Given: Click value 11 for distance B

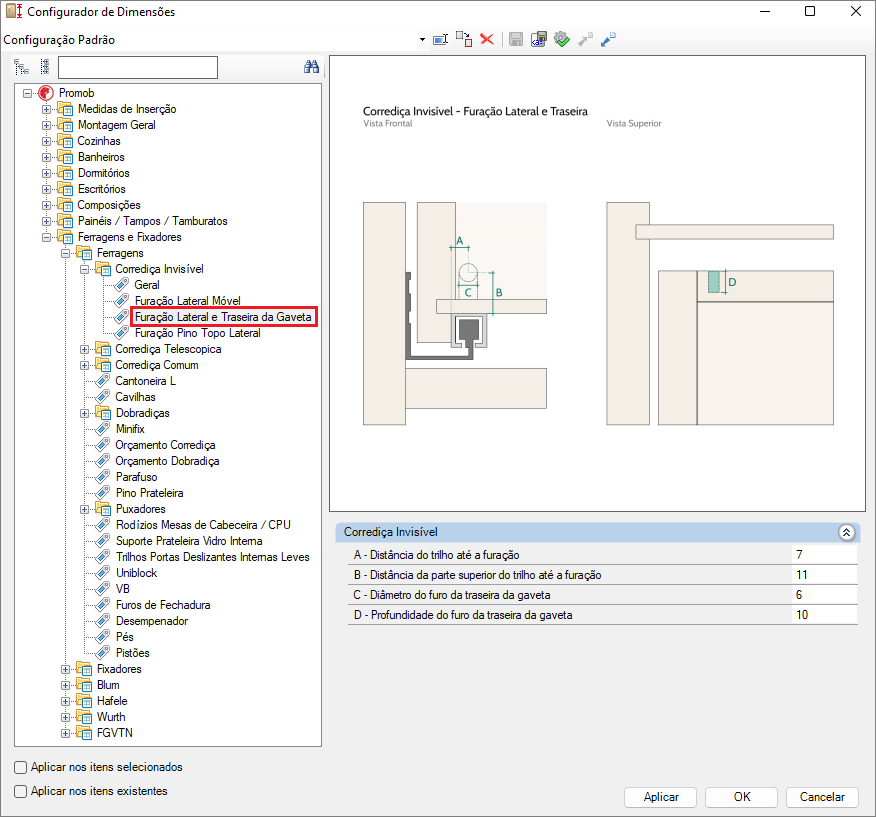Looking at the screenshot, I should pyautogui.click(x=825, y=575).
